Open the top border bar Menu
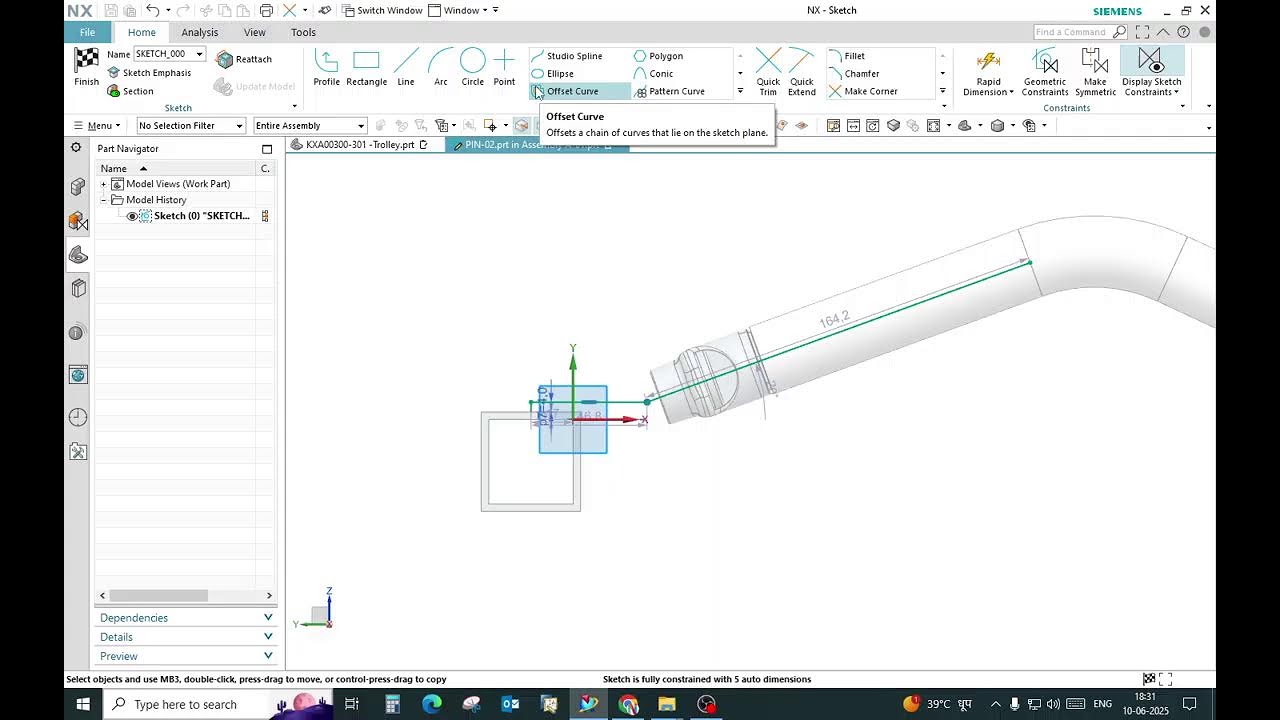The image size is (1280, 720). (96, 126)
